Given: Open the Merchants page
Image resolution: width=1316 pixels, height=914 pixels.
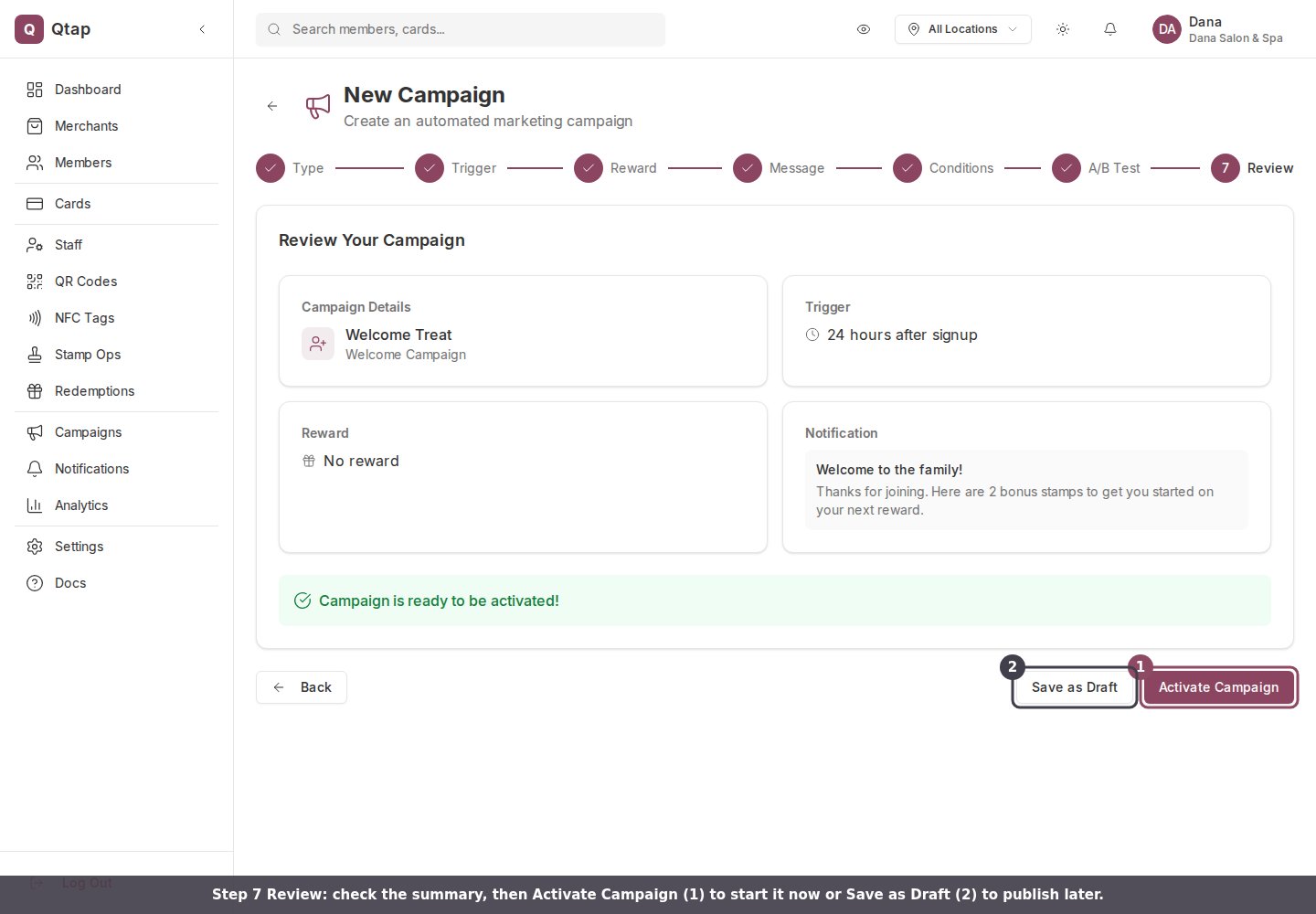Looking at the screenshot, I should tap(116, 126).
